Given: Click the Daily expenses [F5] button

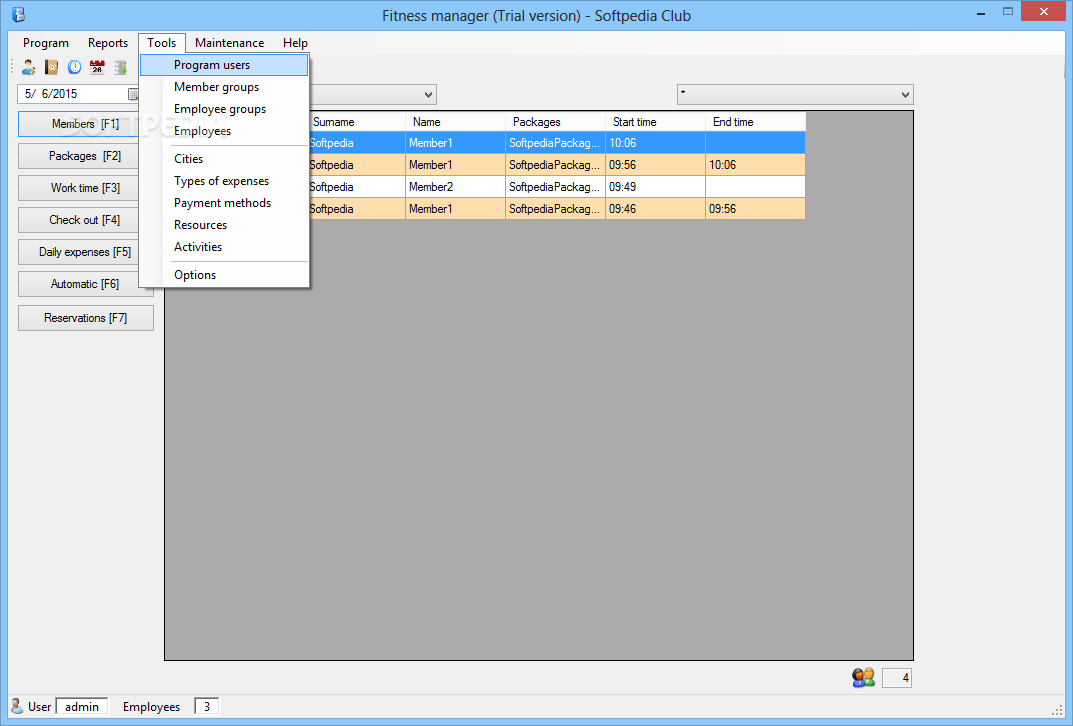Looking at the screenshot, I should point(79,252).
